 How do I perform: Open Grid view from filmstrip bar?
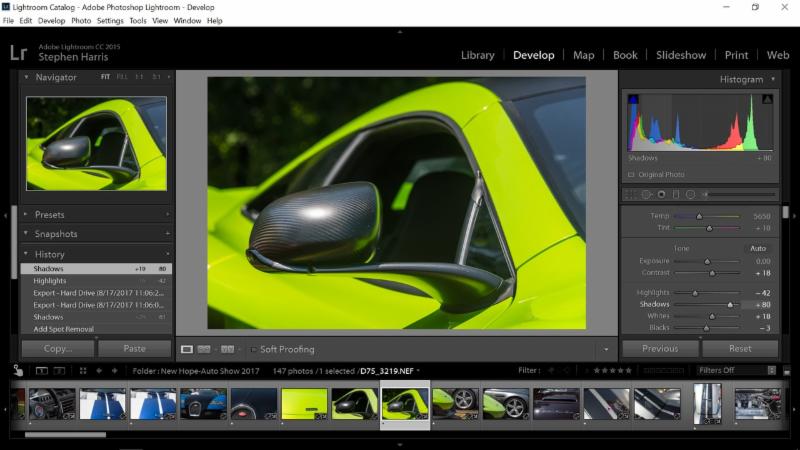pyautogui.click(x=83, y=371)
